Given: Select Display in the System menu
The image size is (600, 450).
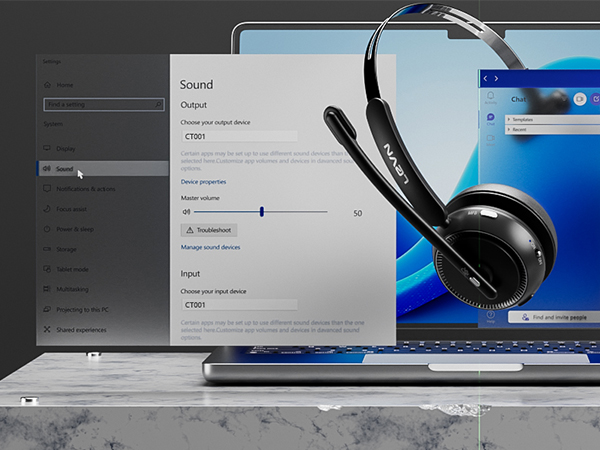Looking at the screenshot, I should click(x=66, y=149).
